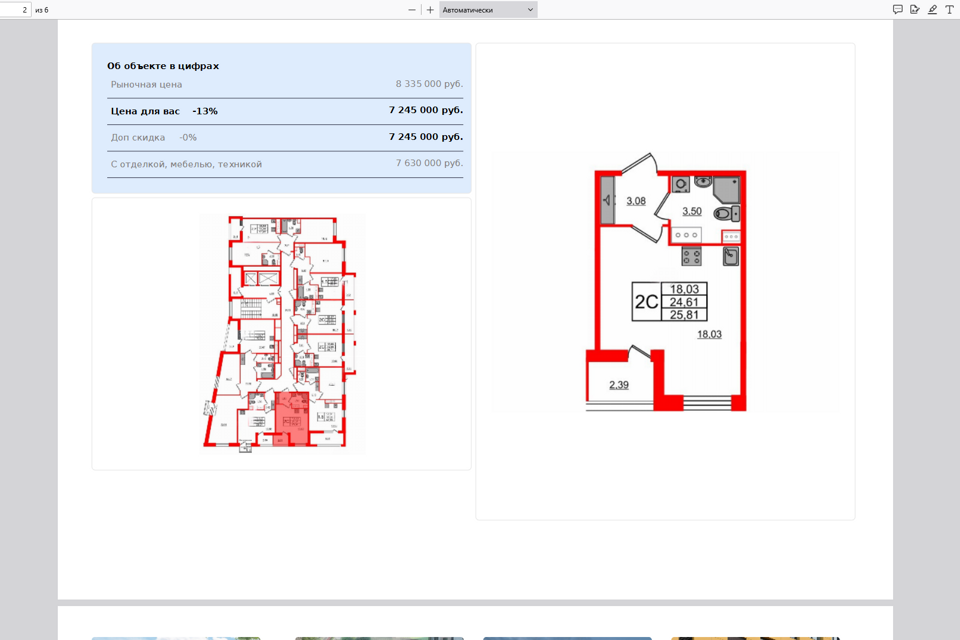Click the 2.39 balcony area label

click(619, 385)
